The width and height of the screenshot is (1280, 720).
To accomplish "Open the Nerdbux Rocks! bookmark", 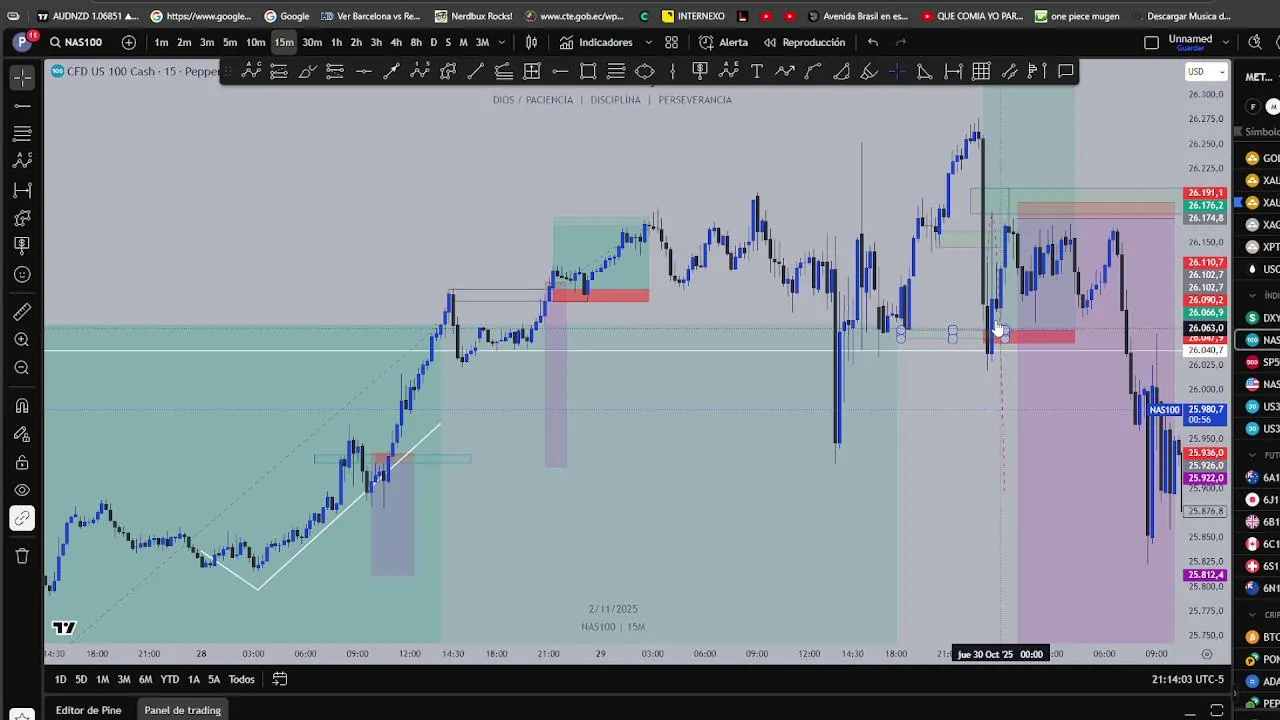I will (473, 16).
